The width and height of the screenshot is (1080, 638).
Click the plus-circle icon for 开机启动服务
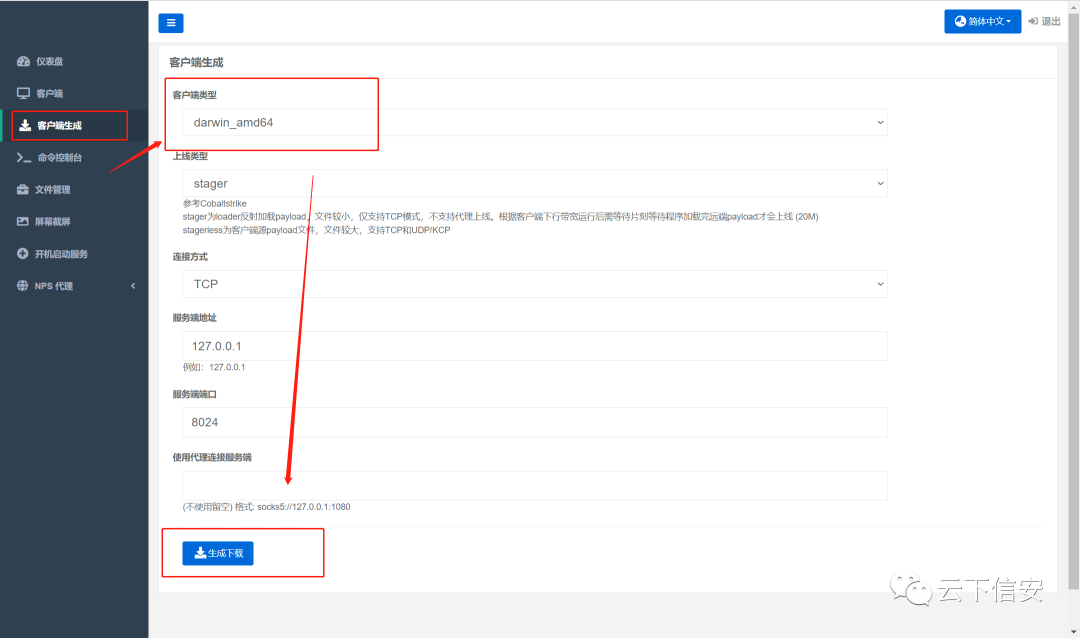click(x=23, y=254)
